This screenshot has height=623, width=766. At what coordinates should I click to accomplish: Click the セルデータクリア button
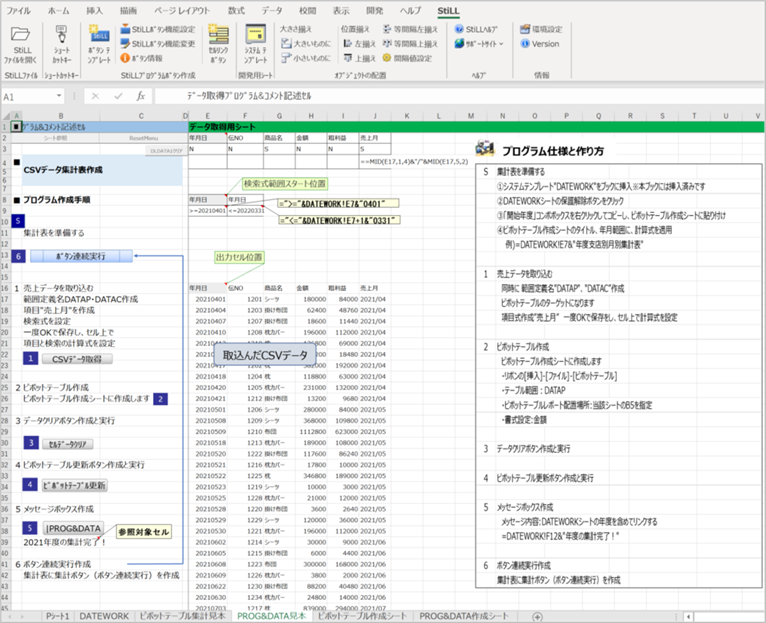click(67, 444)
